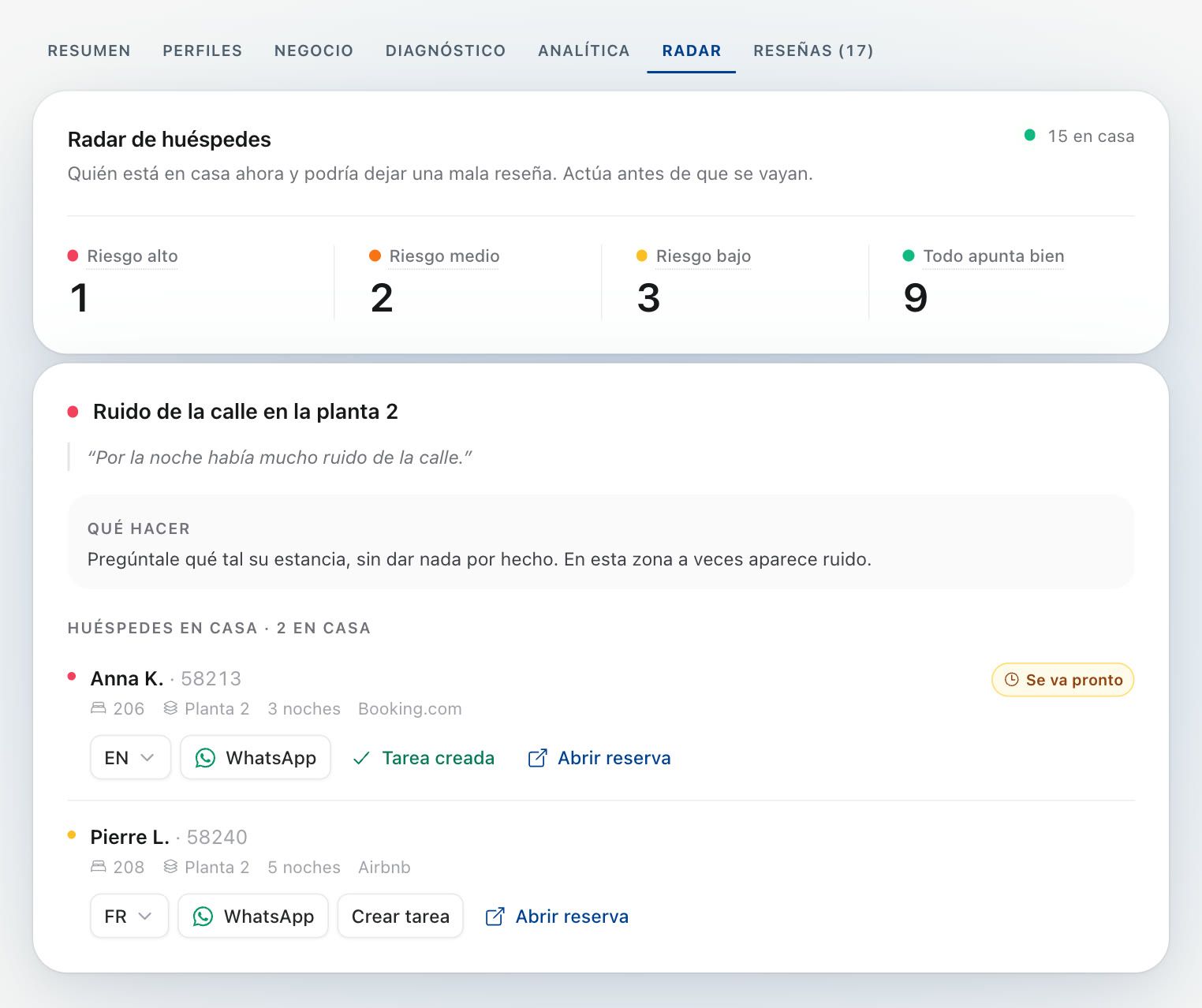This screenshot has width=1202, height=1008.
Task: Click the Riesgo bajo label
Action: pyautogui.click(x=704, y=256)
